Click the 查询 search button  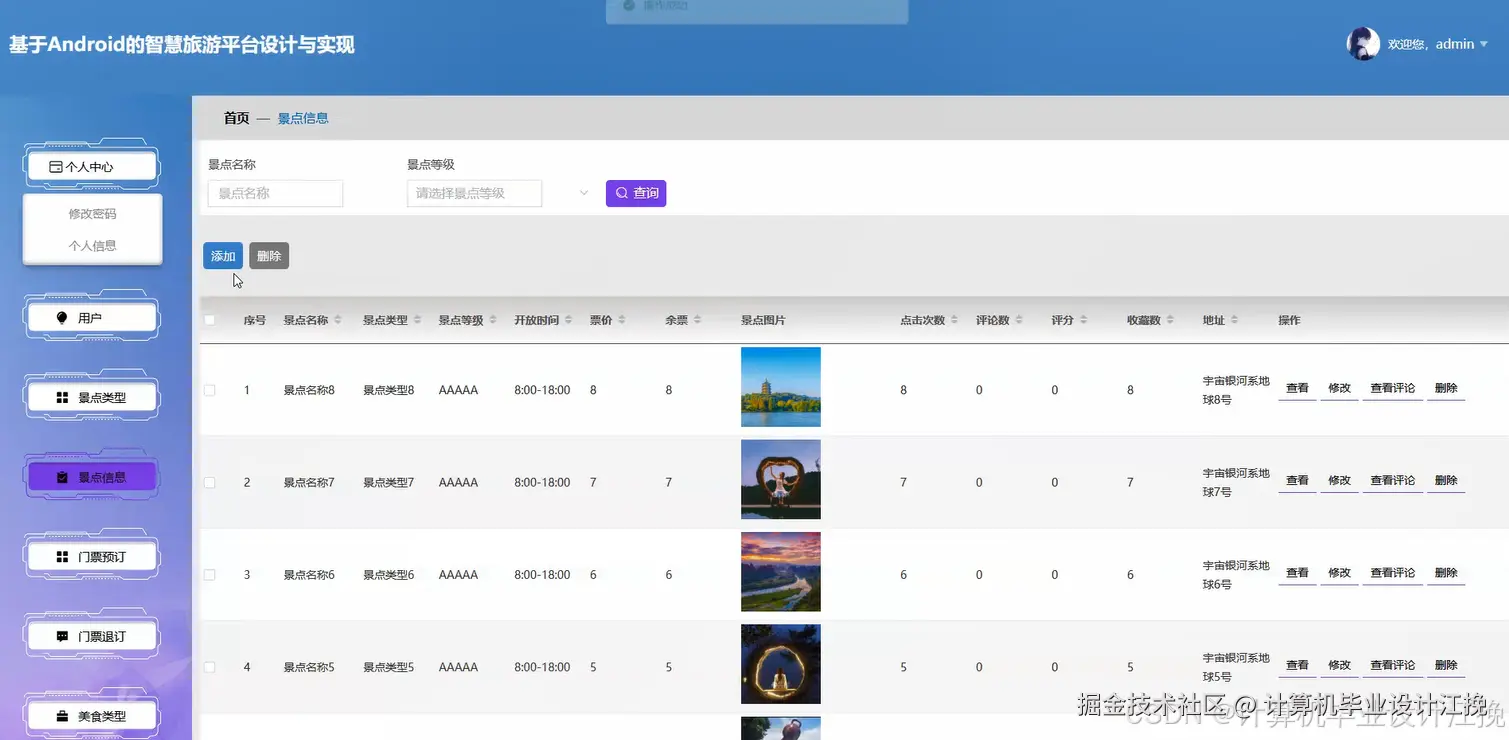(636, 193)
